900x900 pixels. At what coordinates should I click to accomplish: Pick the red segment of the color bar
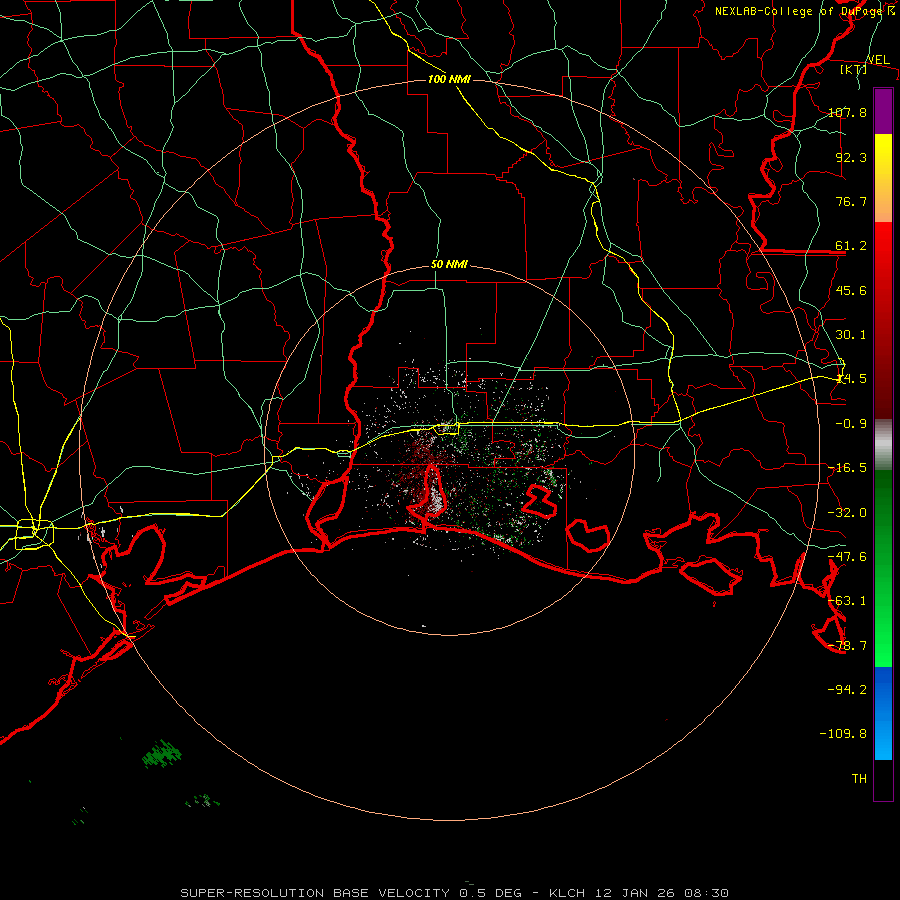[x=883, y=320]
